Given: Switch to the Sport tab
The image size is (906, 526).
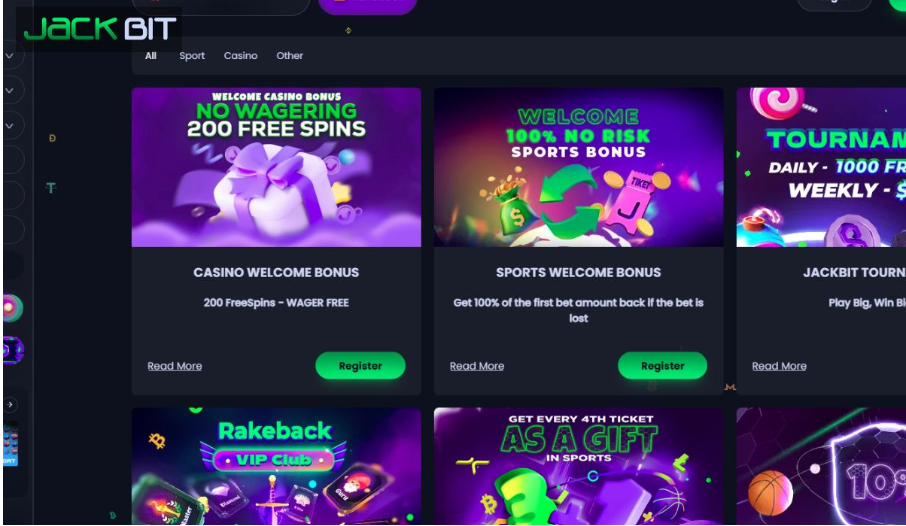Looking at the screenshot, I should point(192,55).
